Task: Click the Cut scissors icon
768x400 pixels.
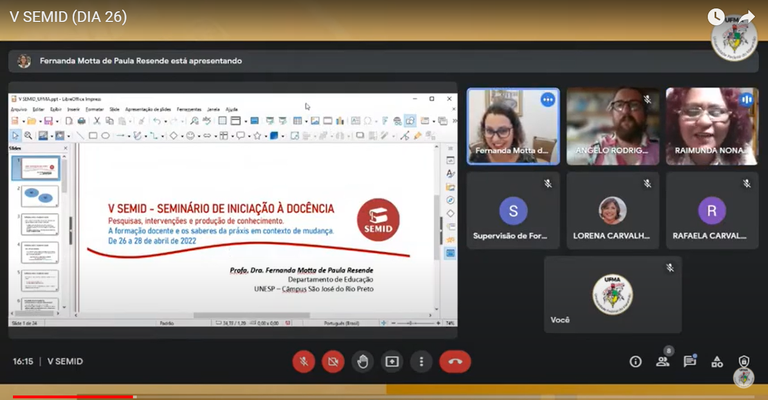Action: [97, 121]
